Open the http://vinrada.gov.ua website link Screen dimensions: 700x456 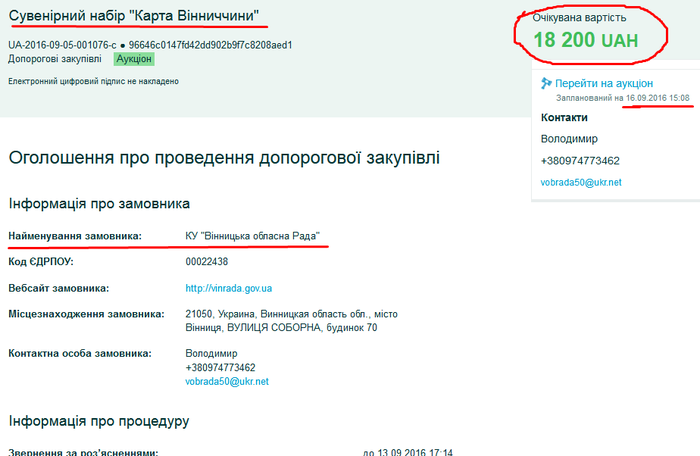(229, 289)
